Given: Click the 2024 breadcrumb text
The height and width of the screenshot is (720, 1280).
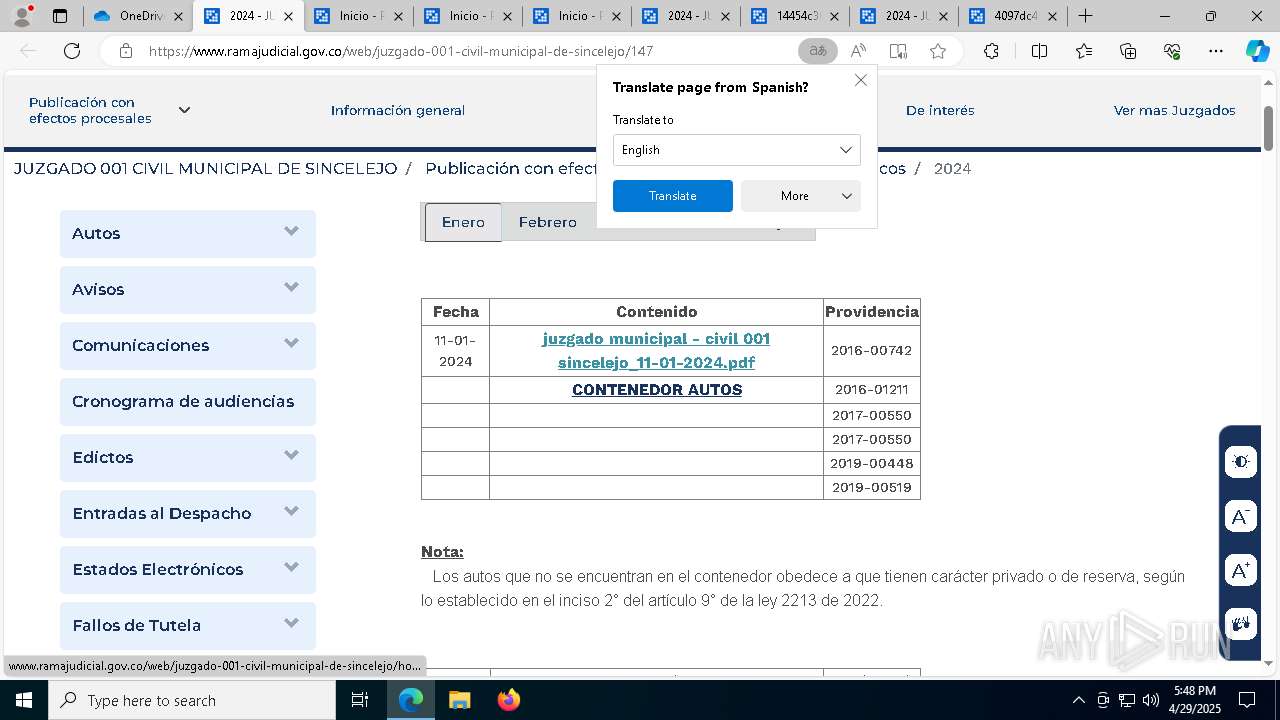Looking at the screenshot, I should pos(952,169).
